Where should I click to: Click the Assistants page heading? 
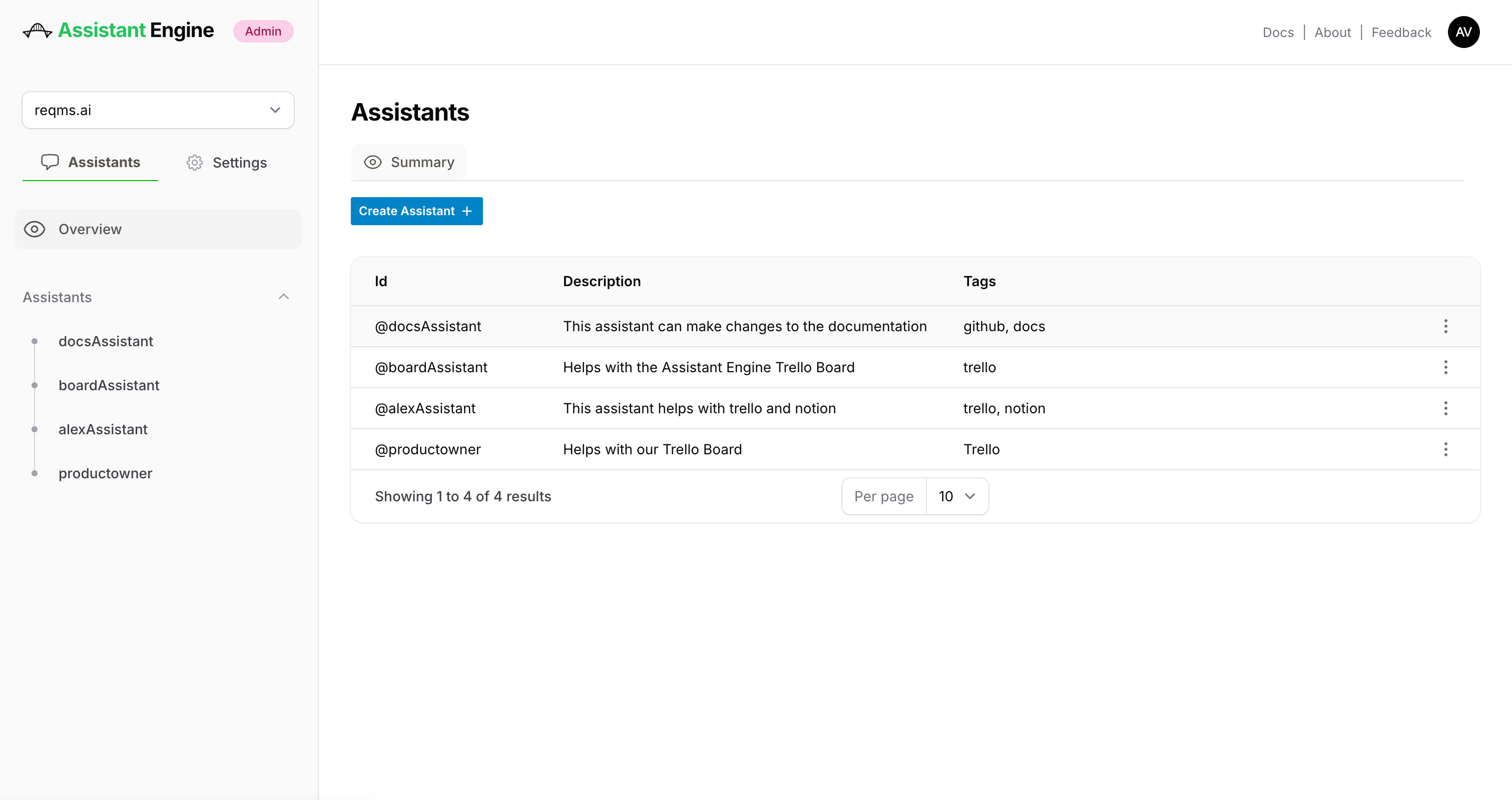tap(410, 112)
